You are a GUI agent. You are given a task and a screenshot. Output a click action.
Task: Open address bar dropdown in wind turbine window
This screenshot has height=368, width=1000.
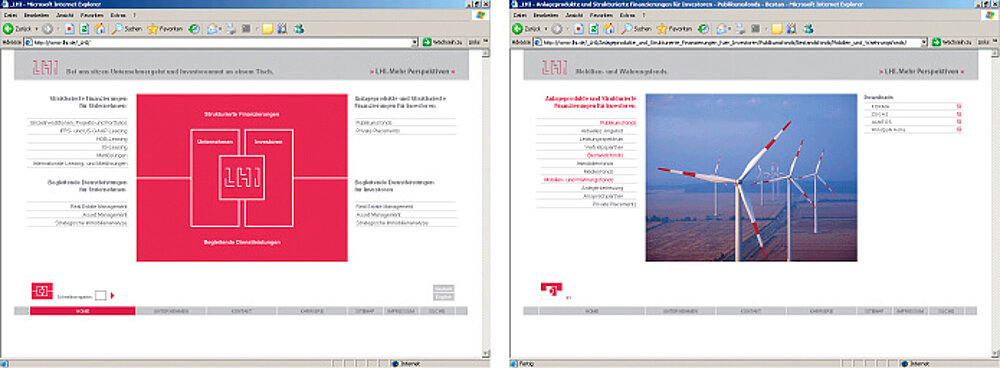click(924, 42)
